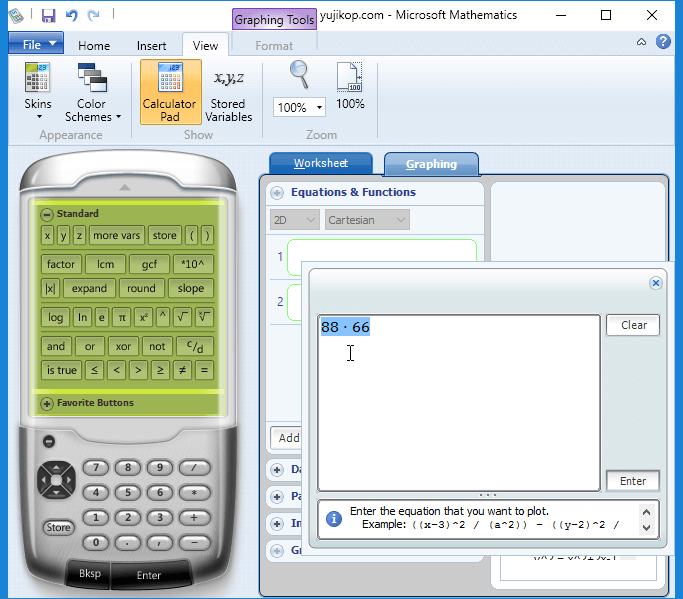Image resolution: width=683 pixels, height=599 pixels.
Task: Click the not-equal sign button
Action: pos(183,371)
